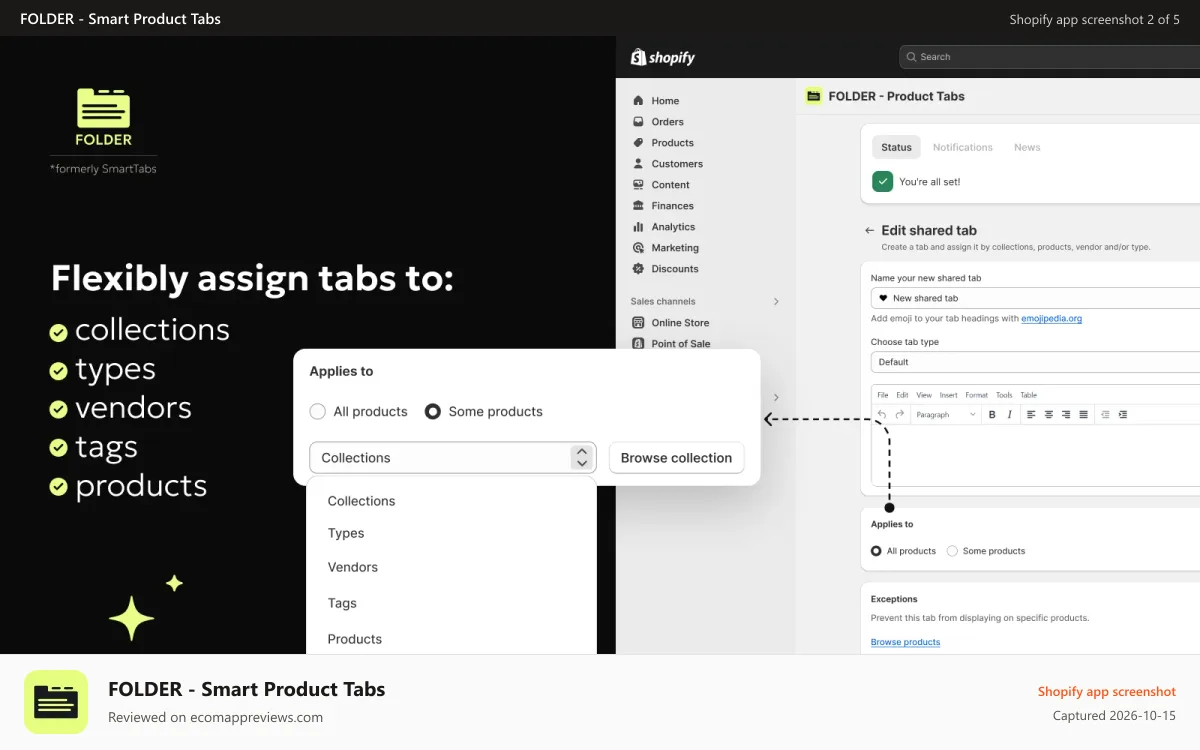Open the Insert menu in the editor

(949, 395)
